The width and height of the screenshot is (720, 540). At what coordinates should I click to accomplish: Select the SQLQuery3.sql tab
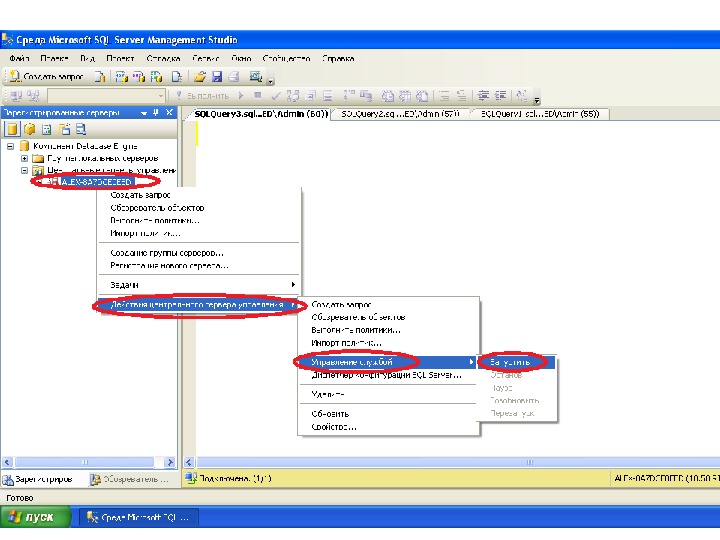pos(260,114)
